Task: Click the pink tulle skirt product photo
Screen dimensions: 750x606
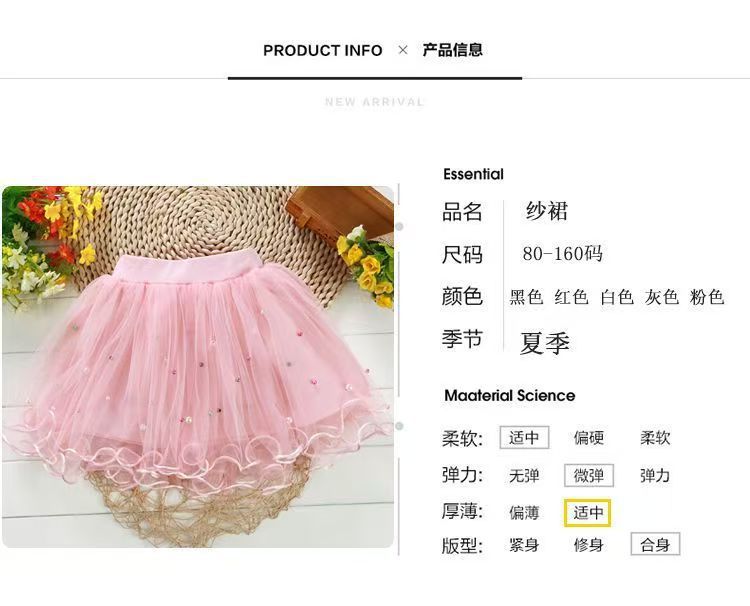Action: (x=198, y=367)
